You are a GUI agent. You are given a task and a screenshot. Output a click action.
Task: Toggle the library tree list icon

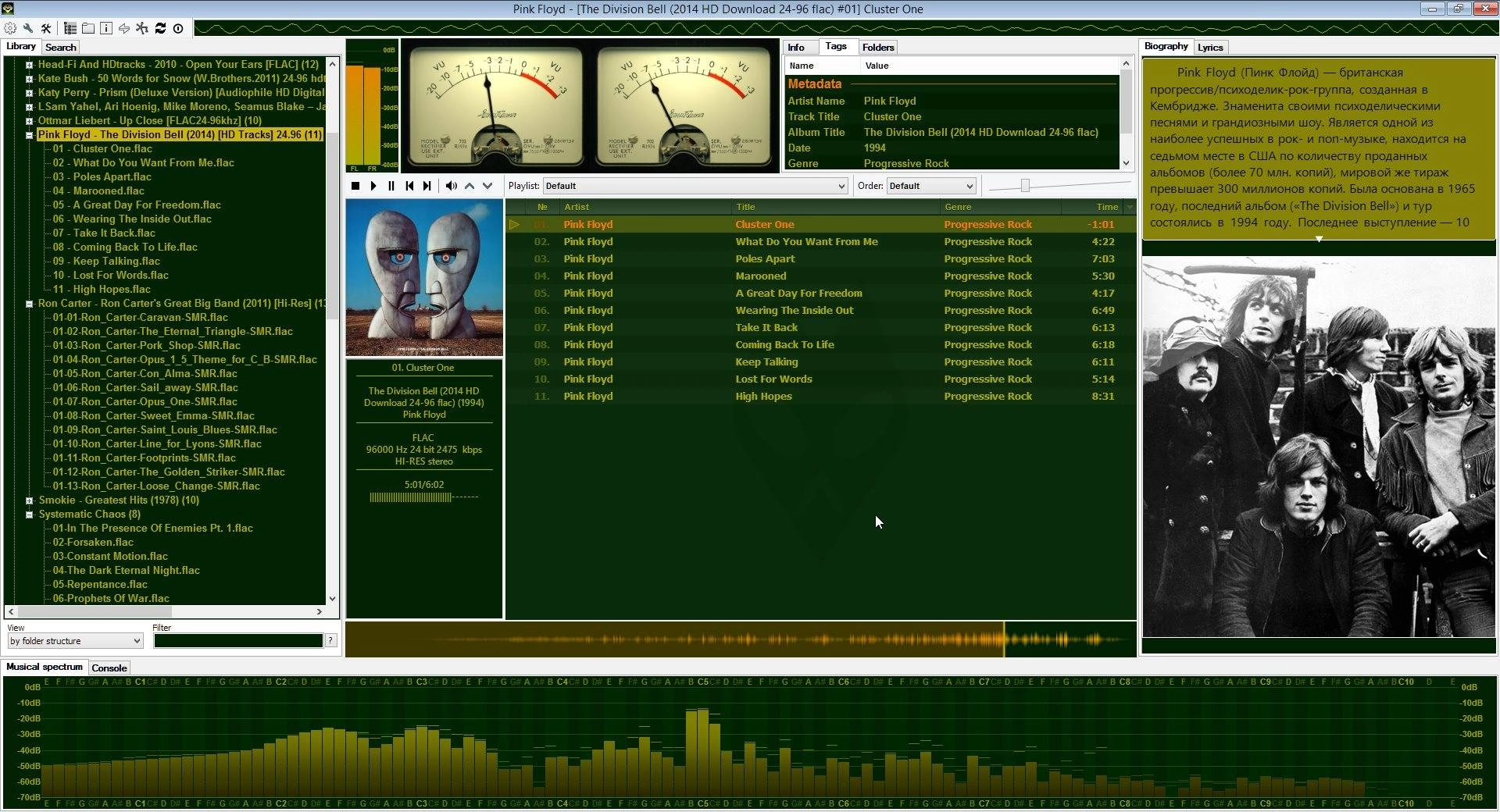coord(70,28)
